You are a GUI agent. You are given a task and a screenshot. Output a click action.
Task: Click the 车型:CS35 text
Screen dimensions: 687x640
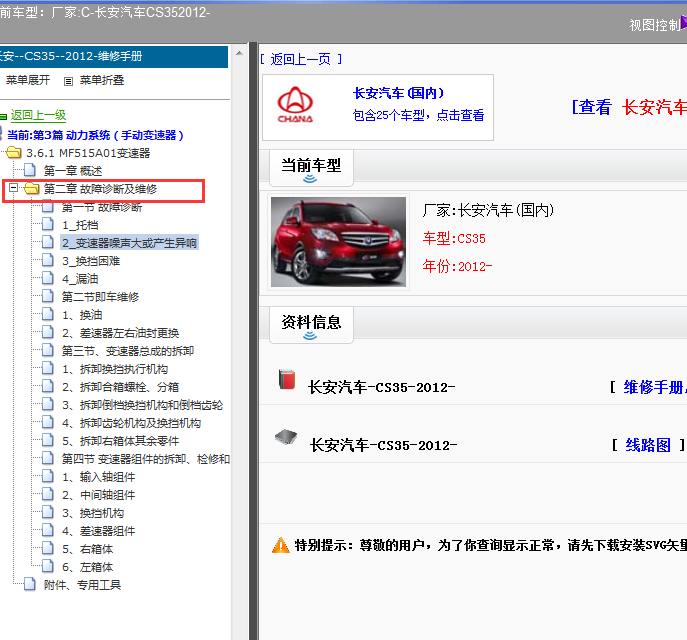tap(454, 238)
